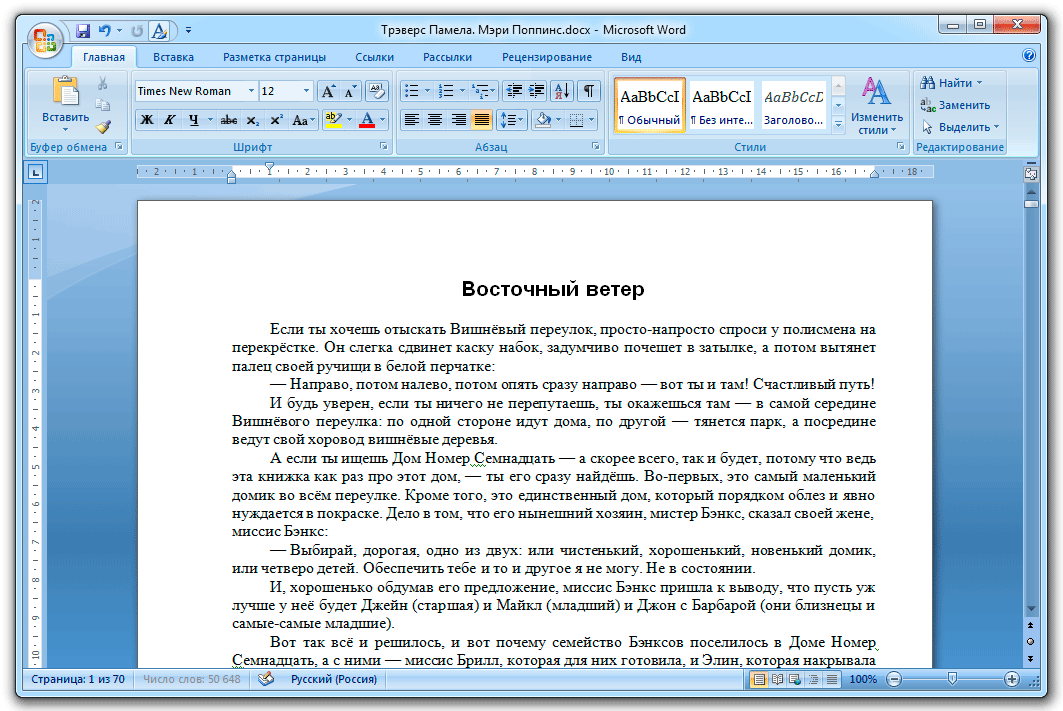1063x711 pixels.
Task: Apply red font color
Action: click(x=367, y=121)
